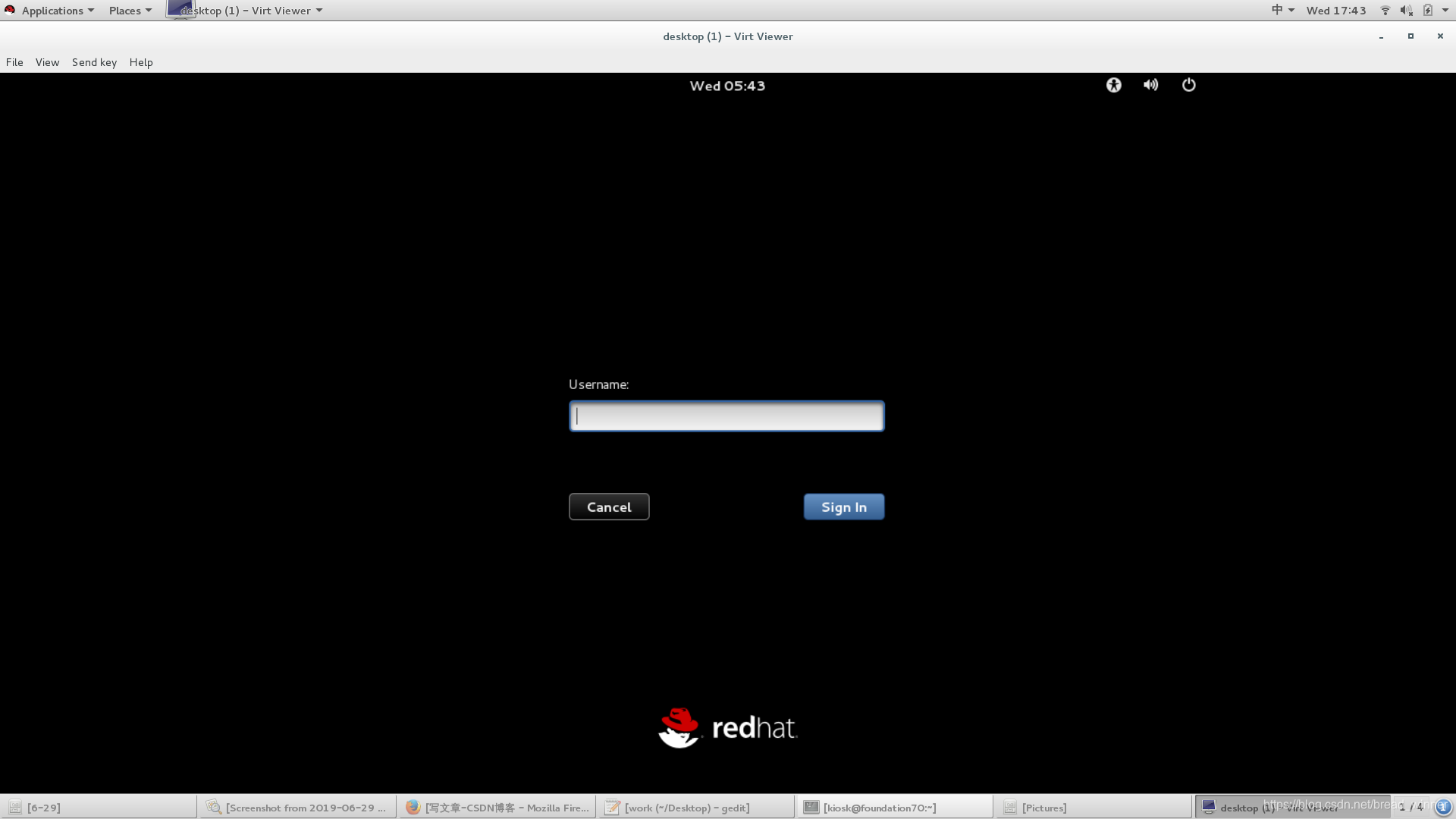1456x819 pixels.
Task: Open the File menu in Virt Viewer
Action: [x=14, y=62]
